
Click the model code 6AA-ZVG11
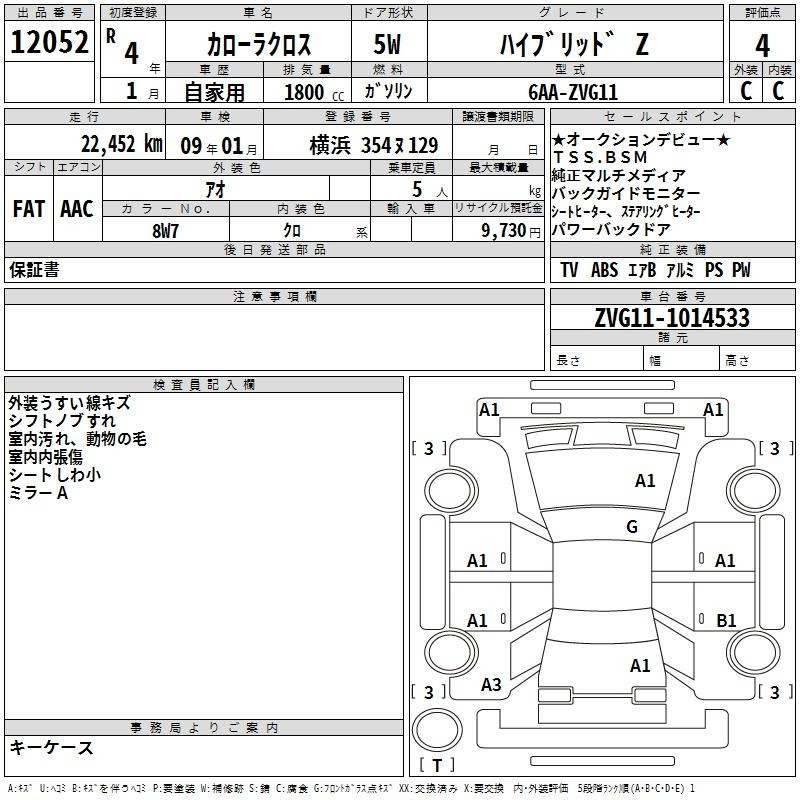pyautogui.click(x=573, y=92)
